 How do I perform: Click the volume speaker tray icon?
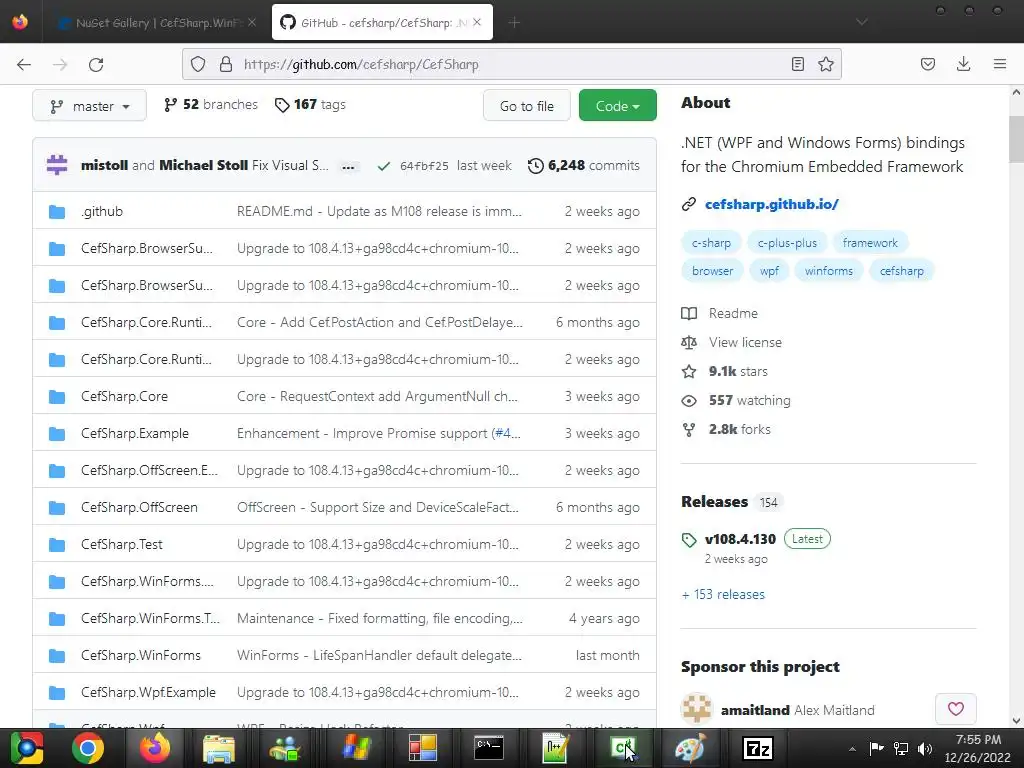point(925,748)
